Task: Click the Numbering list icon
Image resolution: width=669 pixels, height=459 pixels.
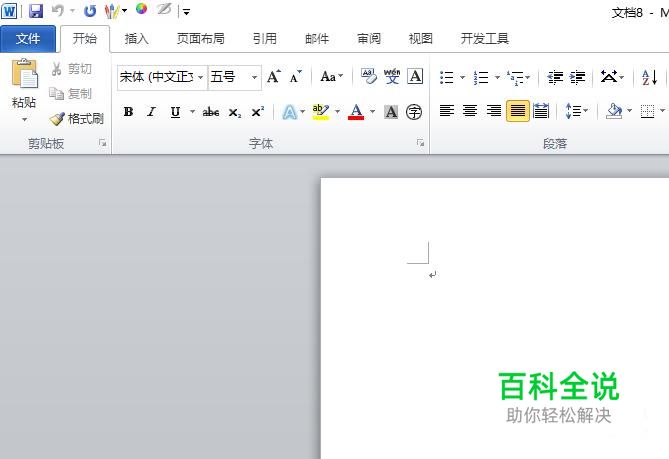Action: coord(481,78)
